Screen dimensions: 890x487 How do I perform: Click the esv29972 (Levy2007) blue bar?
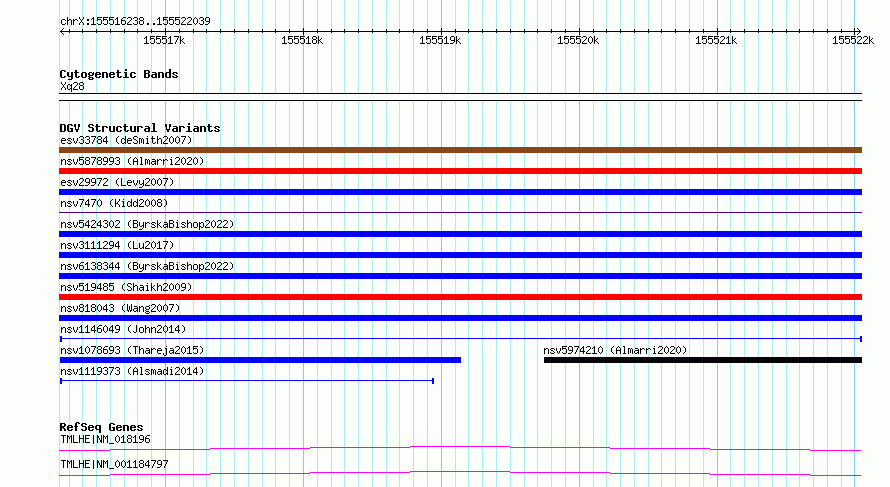point(460,192)
